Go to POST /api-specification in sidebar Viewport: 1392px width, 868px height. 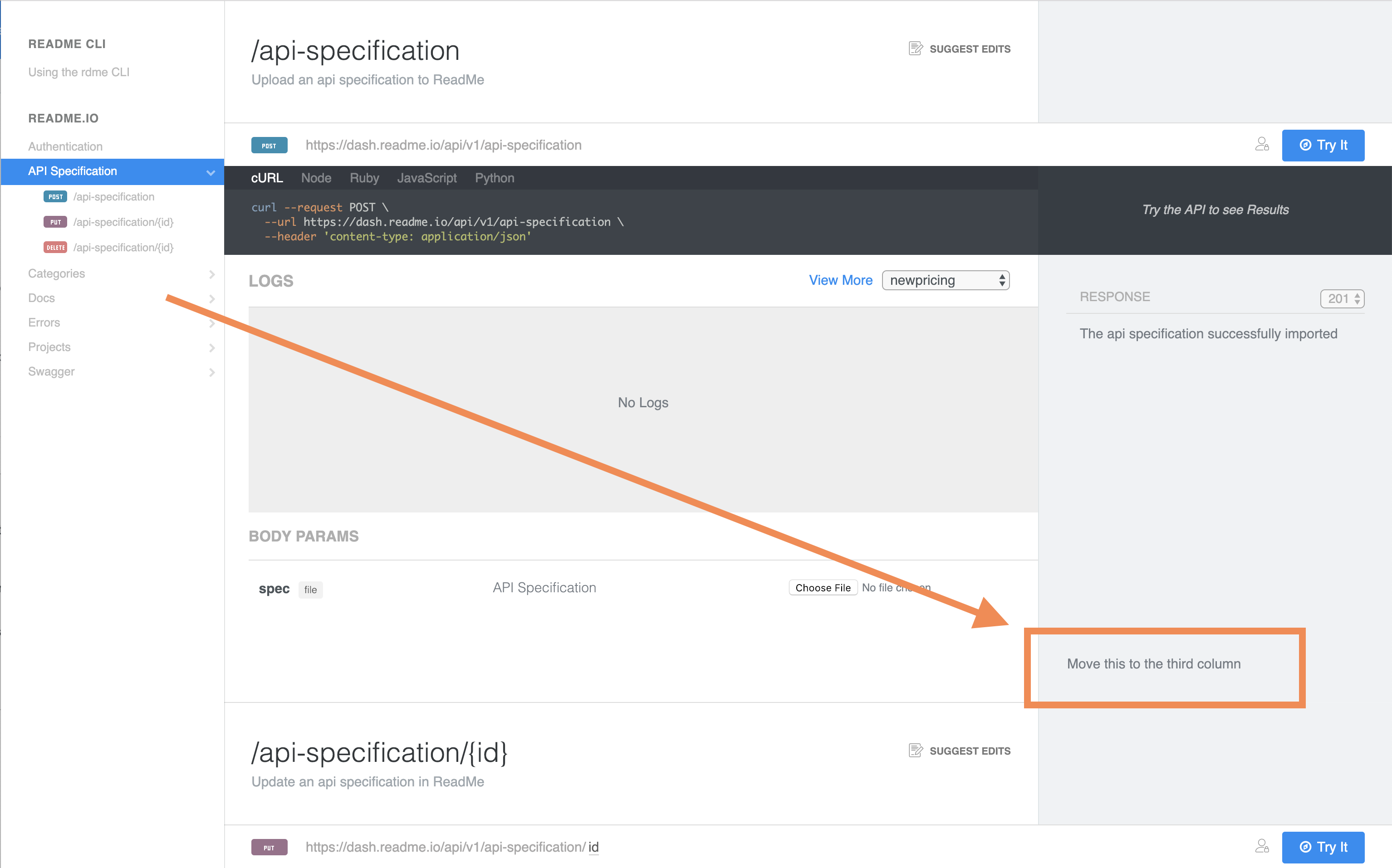pyautogui.click(x=114, y=197)
